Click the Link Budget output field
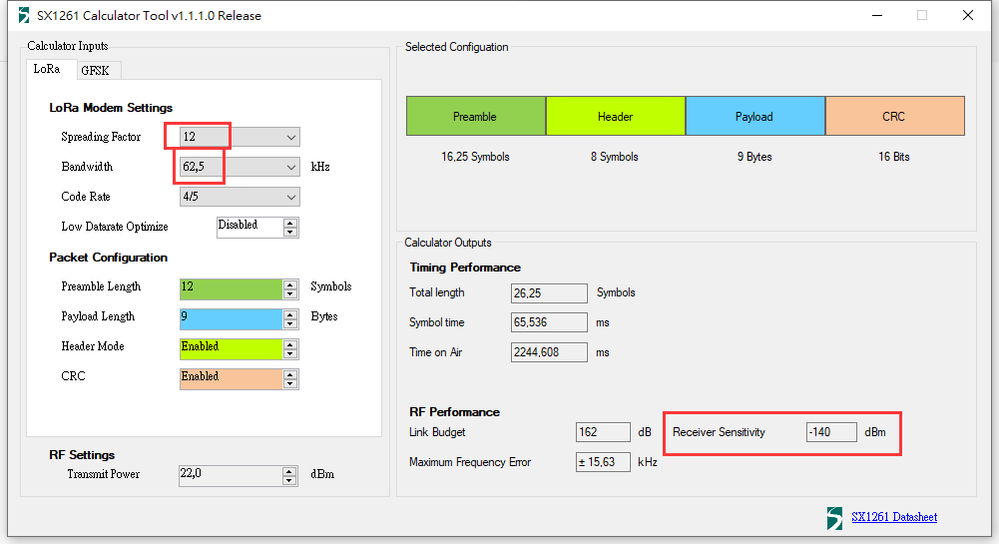 pos(603,432)
